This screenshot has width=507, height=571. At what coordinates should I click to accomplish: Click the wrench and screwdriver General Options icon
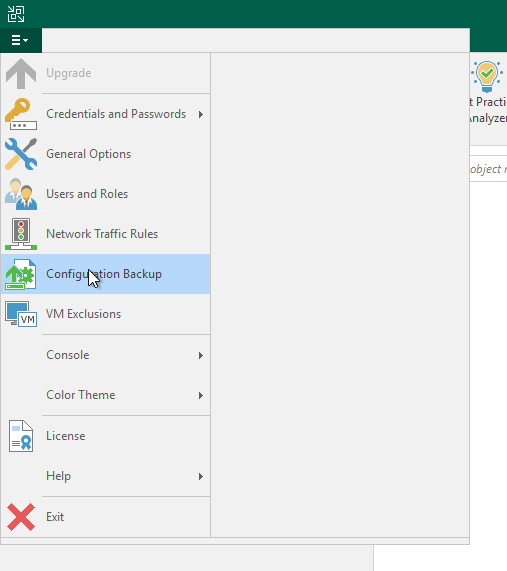[x=21, y=154]
